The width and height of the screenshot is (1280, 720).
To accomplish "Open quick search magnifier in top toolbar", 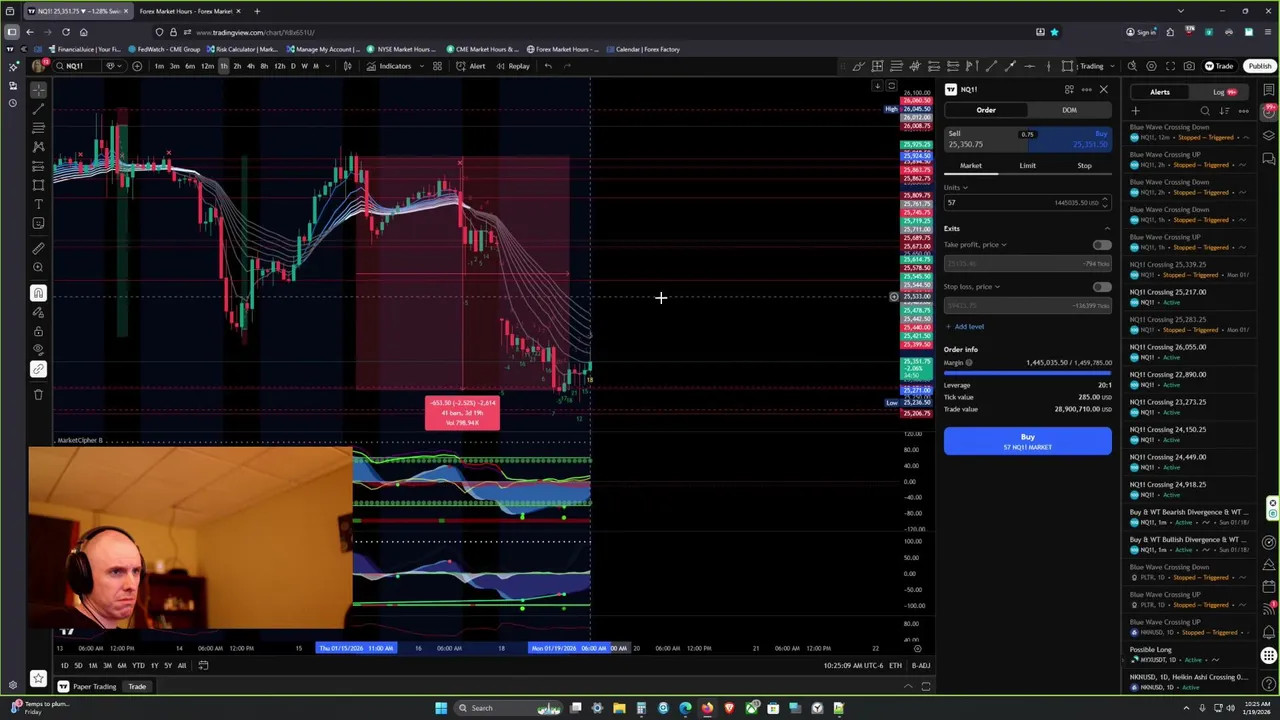I will pos(1132,66).
